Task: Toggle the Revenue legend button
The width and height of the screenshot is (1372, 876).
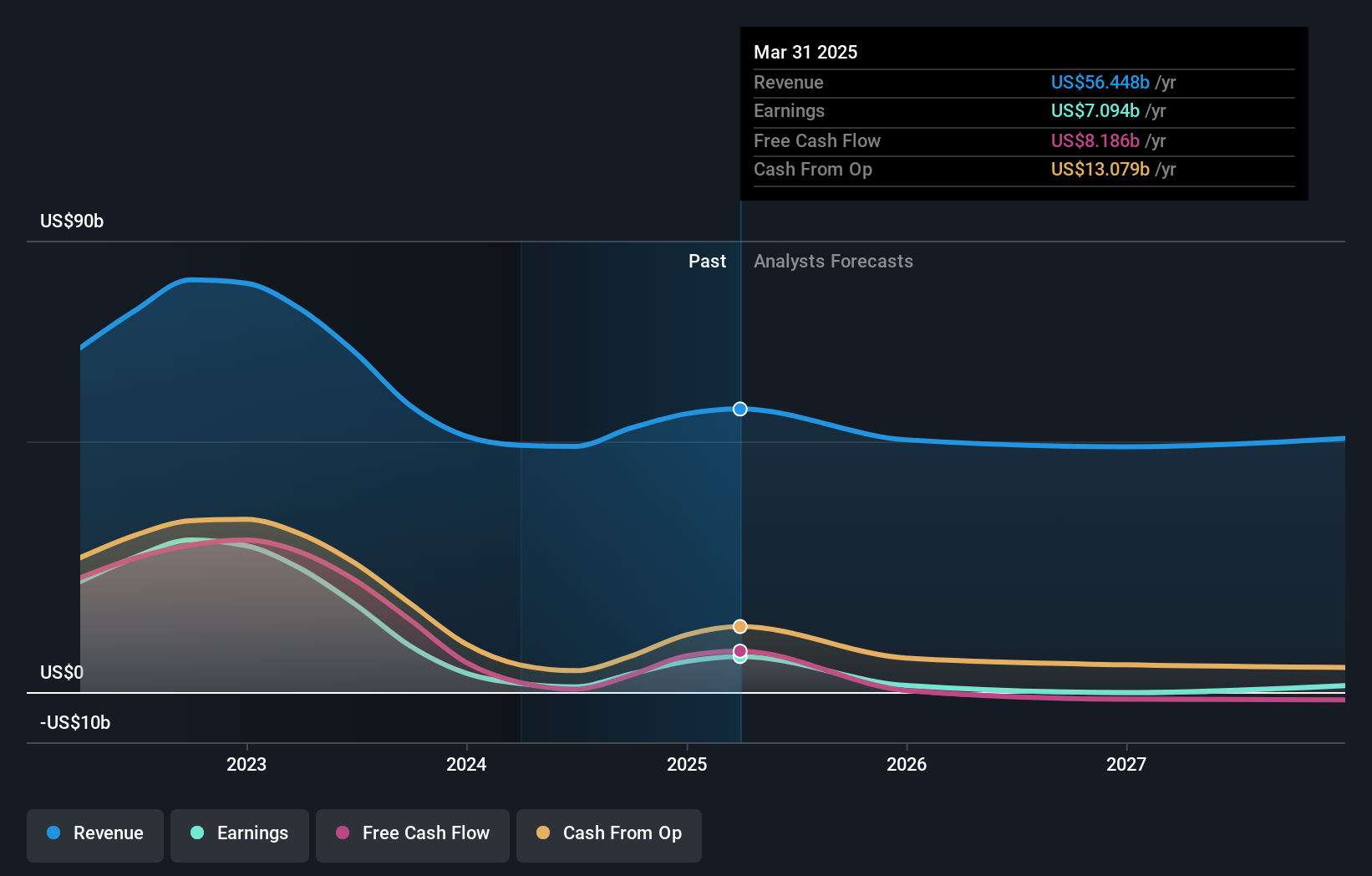Action: tap(95, 835)
